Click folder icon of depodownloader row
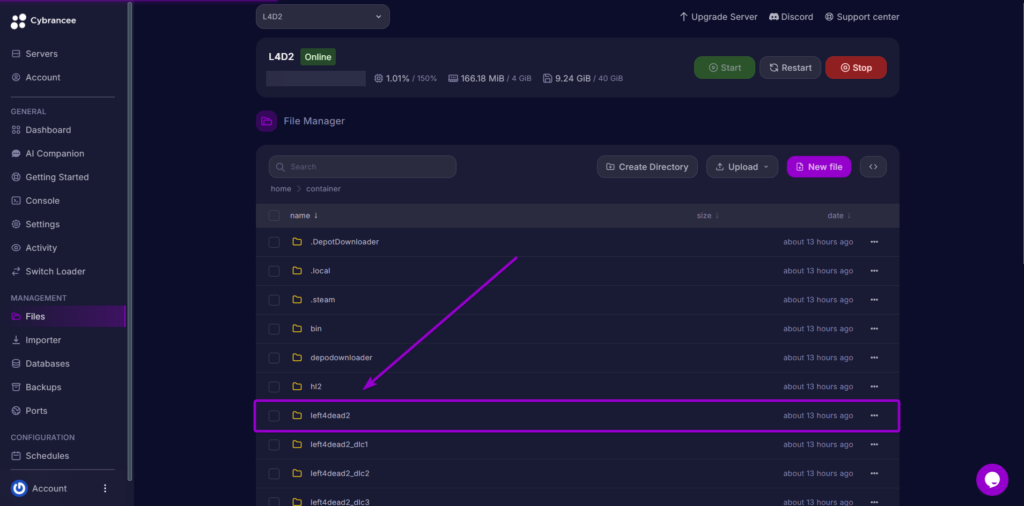The width and height of the screenshot is (1024, 506). 297,358
